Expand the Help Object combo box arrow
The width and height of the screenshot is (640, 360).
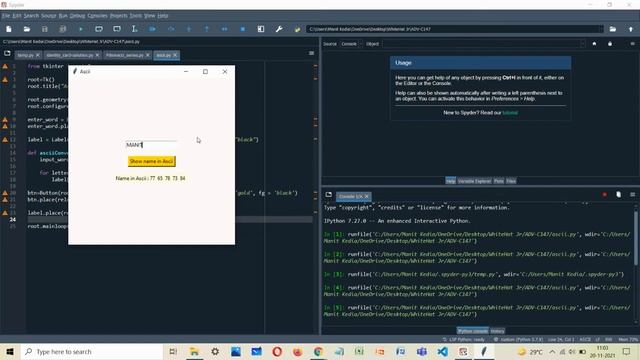tap(582, 44)
